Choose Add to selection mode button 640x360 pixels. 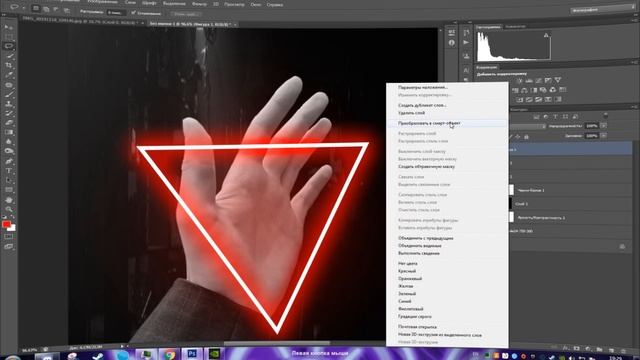click(46, 9)
